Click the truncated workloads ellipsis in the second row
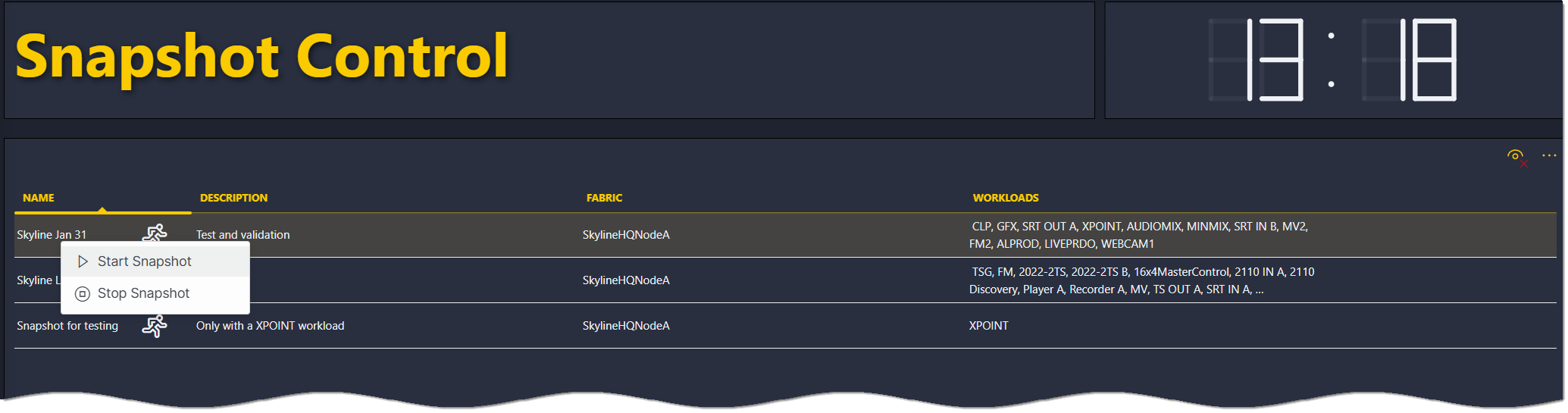Screen dimensions: 1568x413 click(x=1260, y=289)
